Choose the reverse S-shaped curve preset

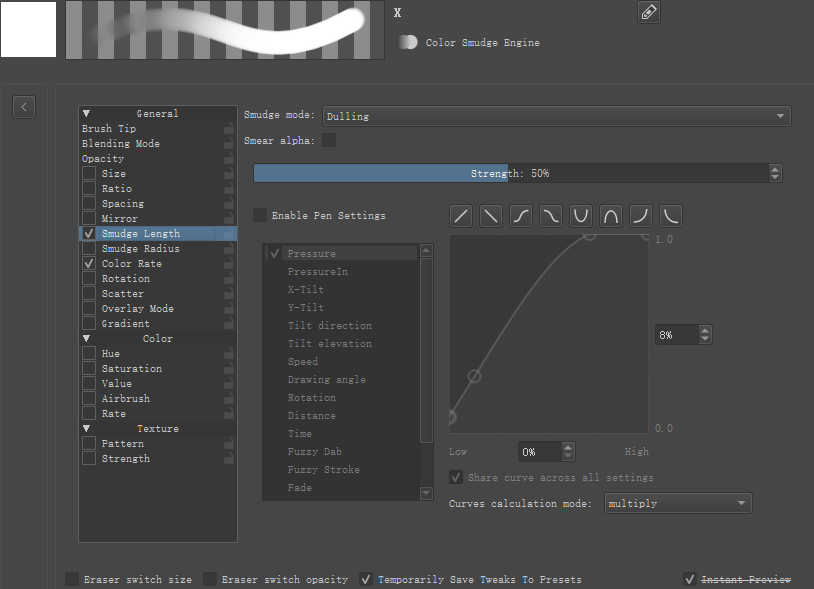click(551, 216)
